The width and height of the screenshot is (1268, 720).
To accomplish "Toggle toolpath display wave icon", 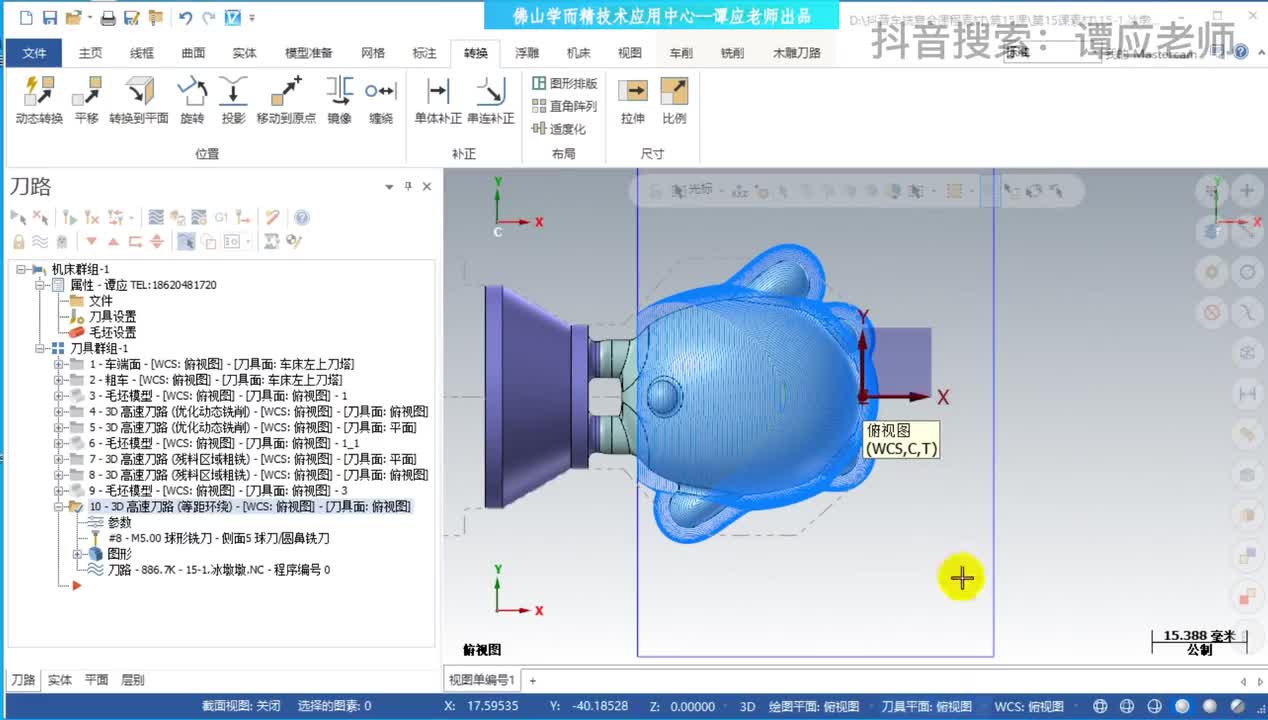I will coord(40,241).
